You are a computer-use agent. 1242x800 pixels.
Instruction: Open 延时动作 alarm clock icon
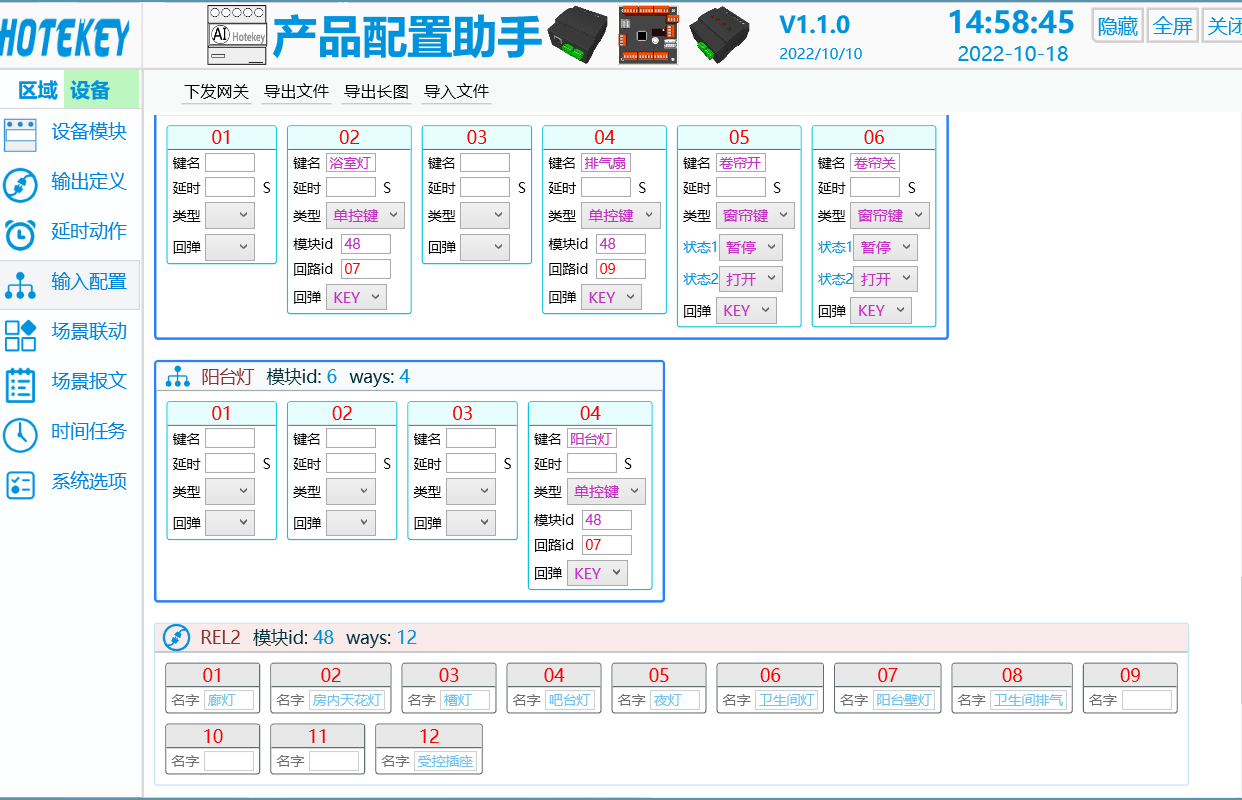(21, 234)
